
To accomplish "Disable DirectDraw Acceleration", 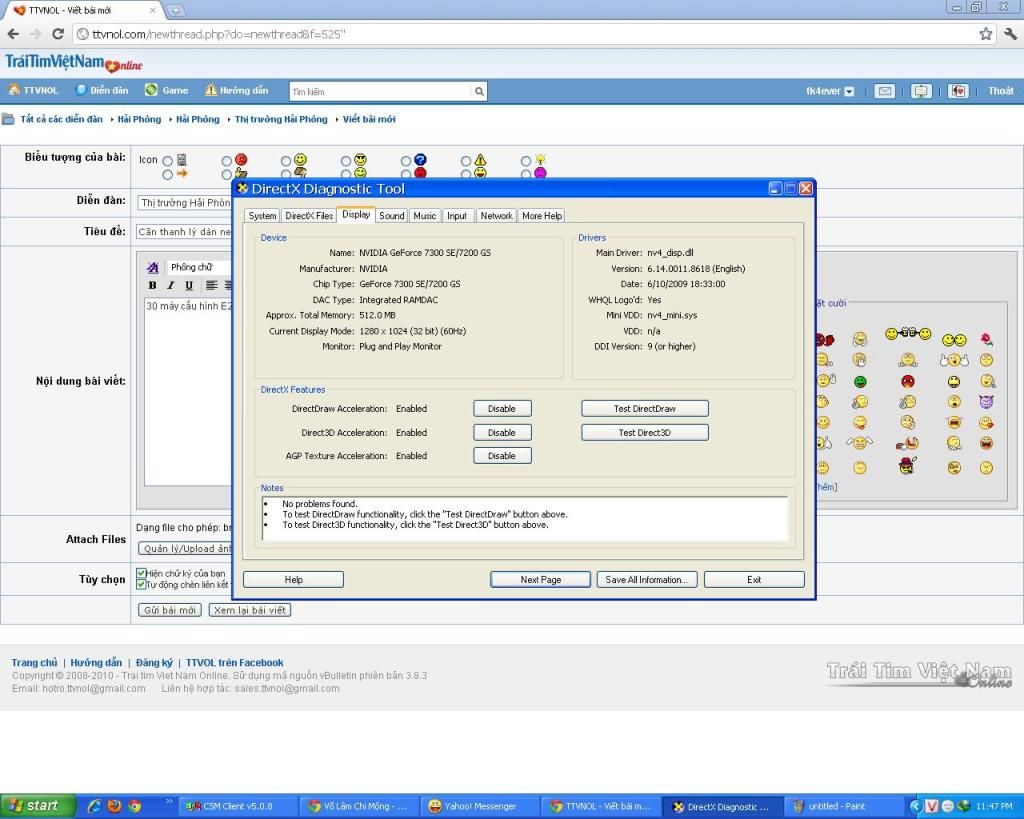I will (502, 409).
